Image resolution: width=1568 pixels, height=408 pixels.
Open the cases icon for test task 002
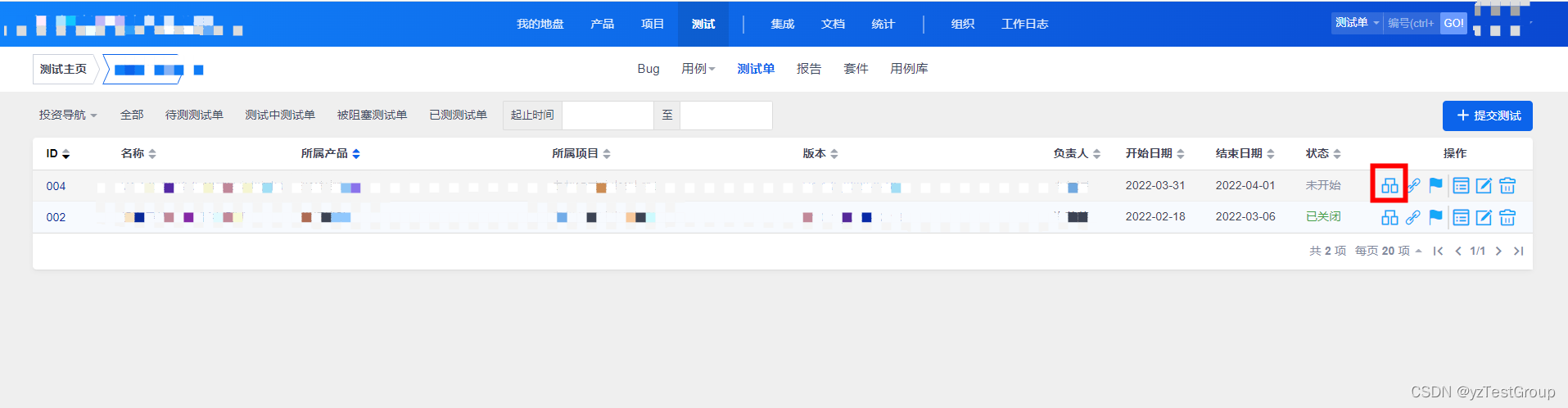(1390, 217)
